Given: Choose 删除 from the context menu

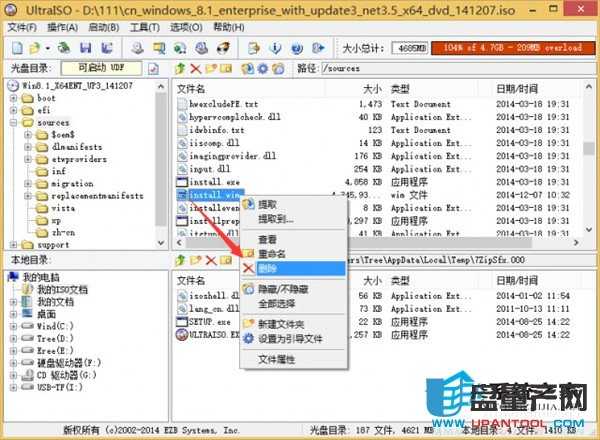Looking at the screenshot, I should point(268,269).
